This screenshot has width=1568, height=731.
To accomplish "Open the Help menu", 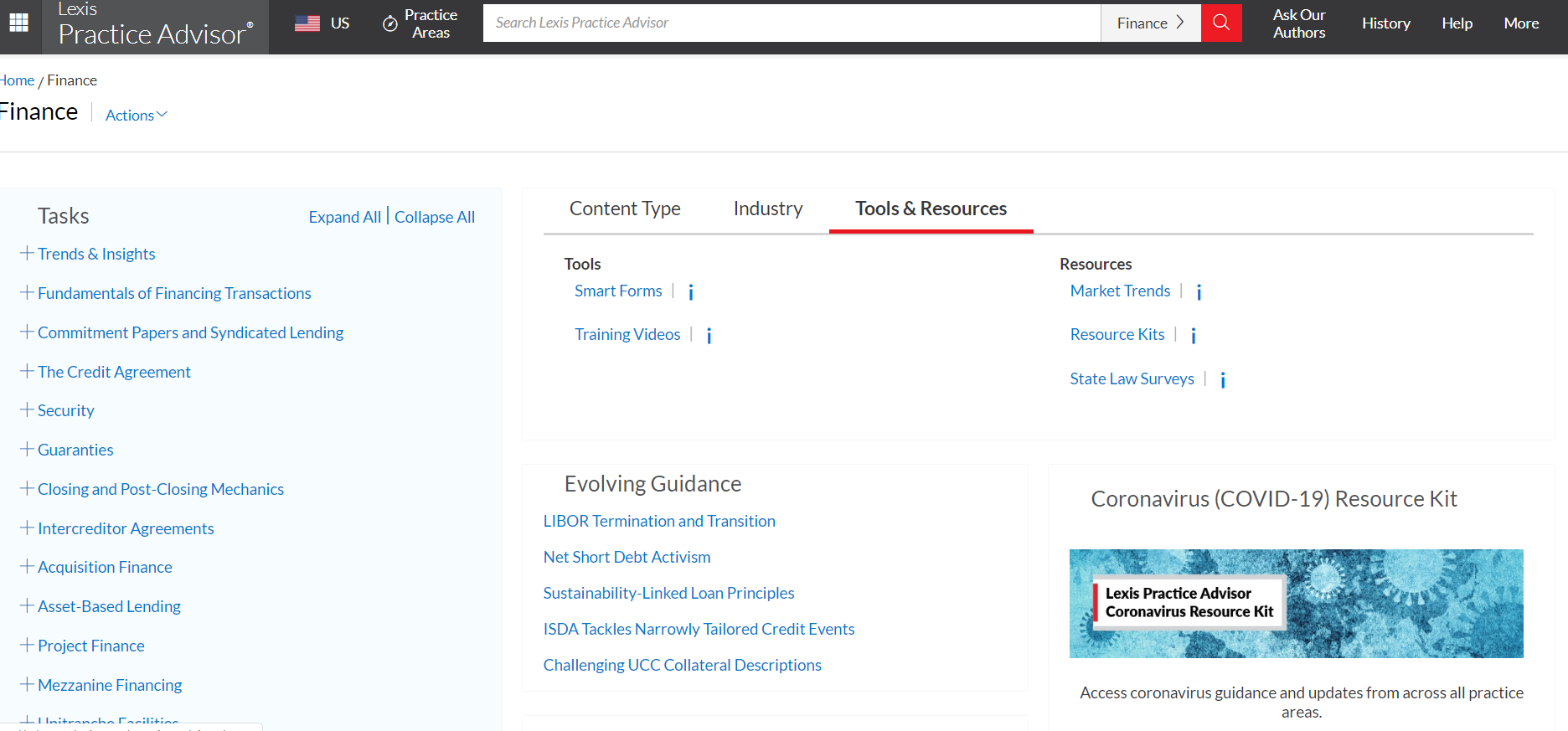I will click(x=1457, y=23).
